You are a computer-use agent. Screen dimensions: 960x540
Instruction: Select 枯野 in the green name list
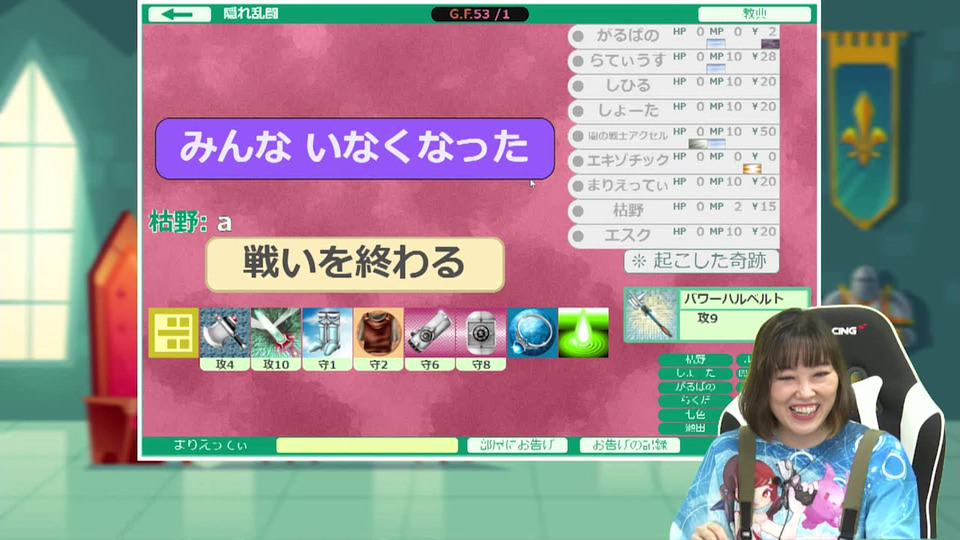click(x=696, y=359)
